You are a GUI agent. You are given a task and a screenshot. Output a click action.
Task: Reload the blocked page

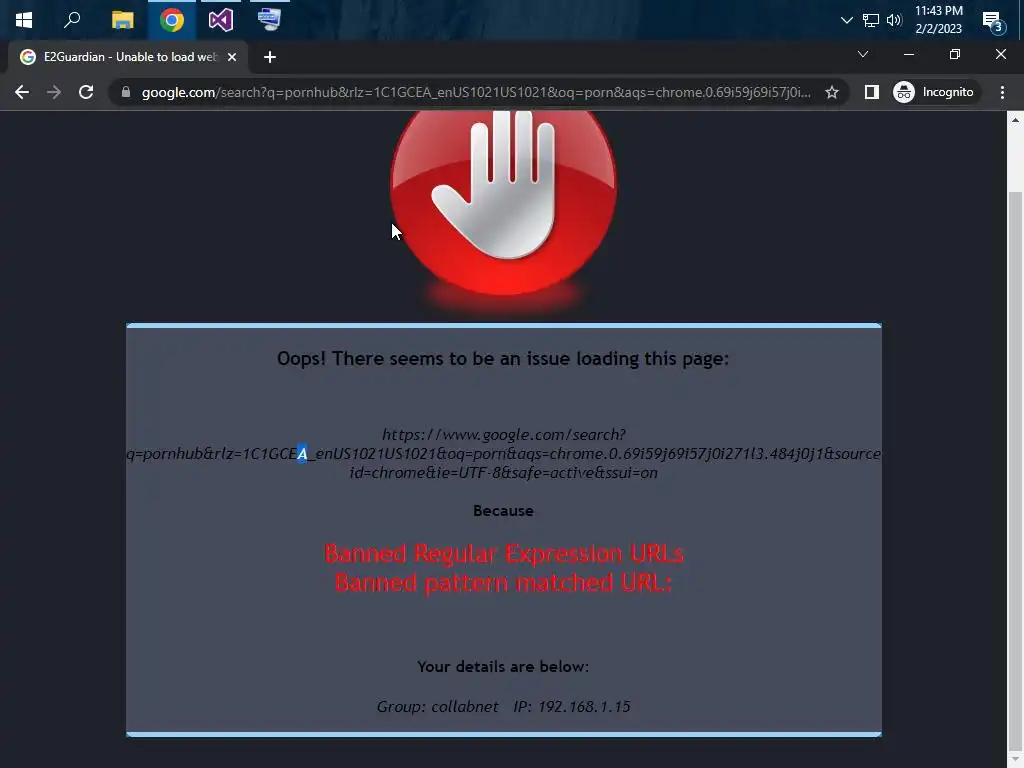86,92
